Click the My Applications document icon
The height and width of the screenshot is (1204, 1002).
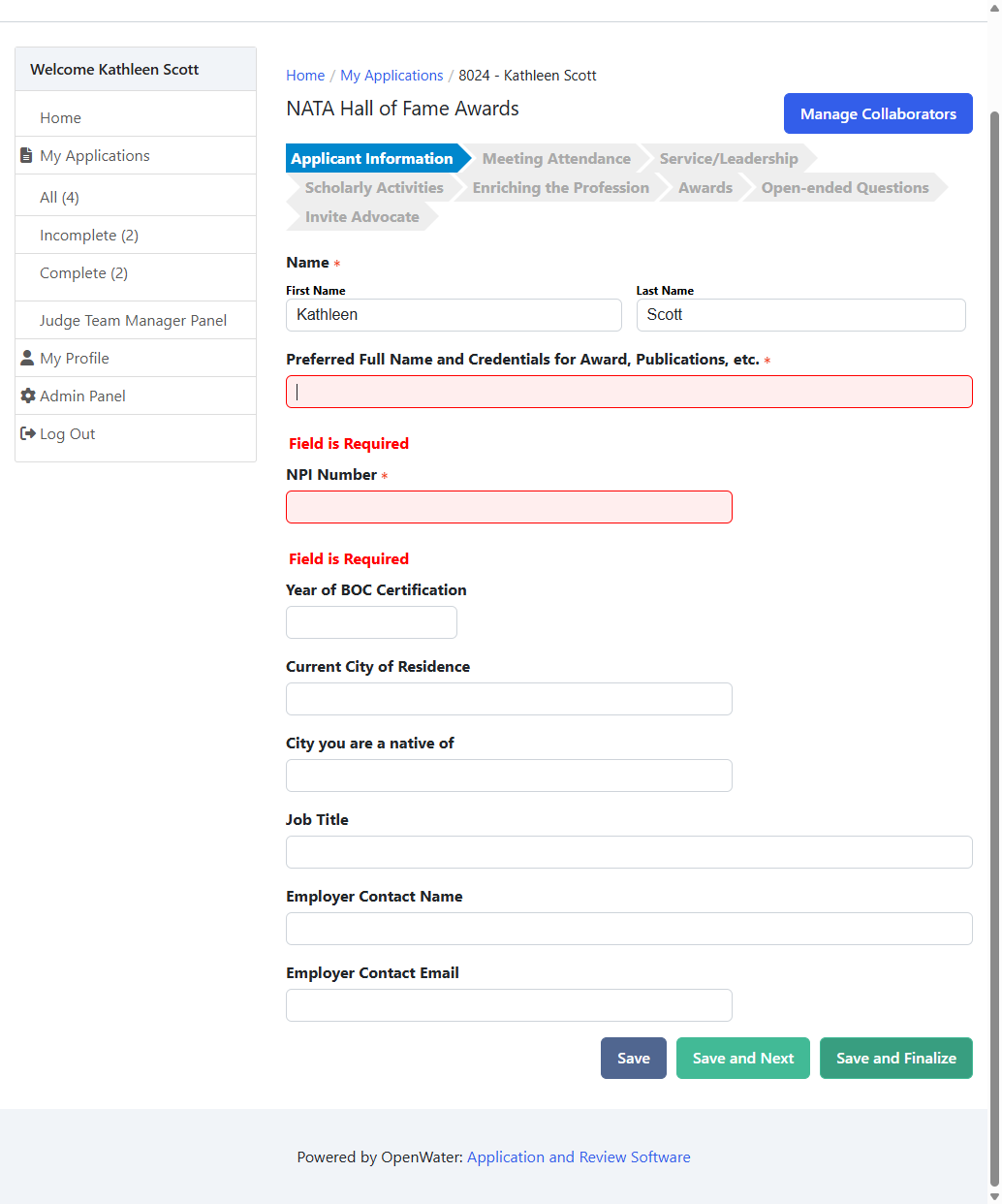[x=26, y=155]
